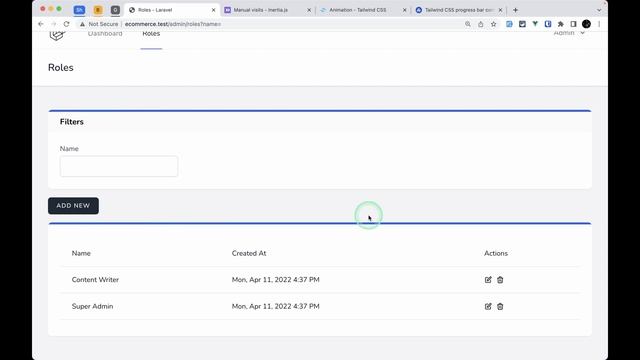Image resolution: width=640 pixels, height=360 pixels.
Task: Edit the Content Writer role
Action: pos(488,280)
